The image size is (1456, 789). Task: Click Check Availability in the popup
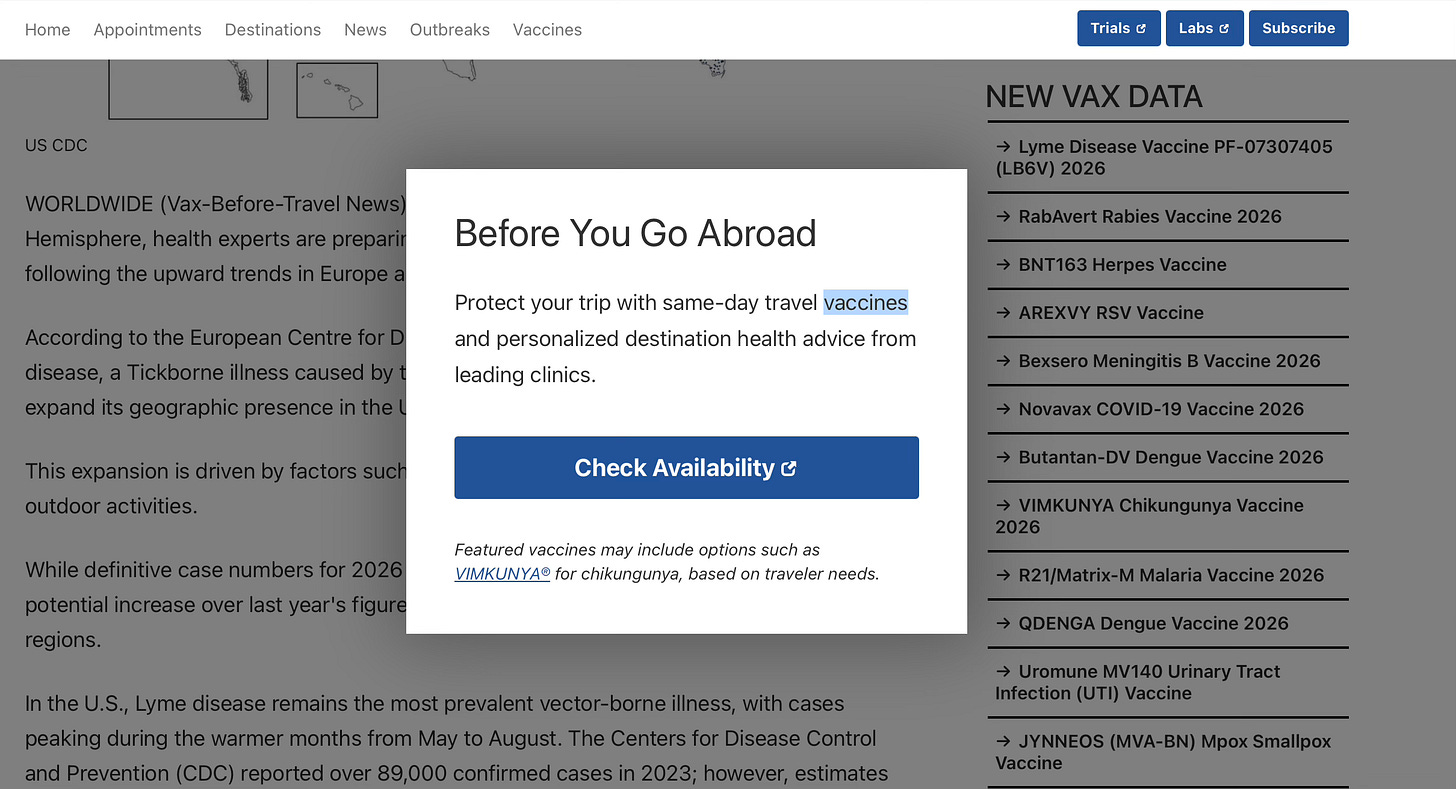(x=686, y=467)
